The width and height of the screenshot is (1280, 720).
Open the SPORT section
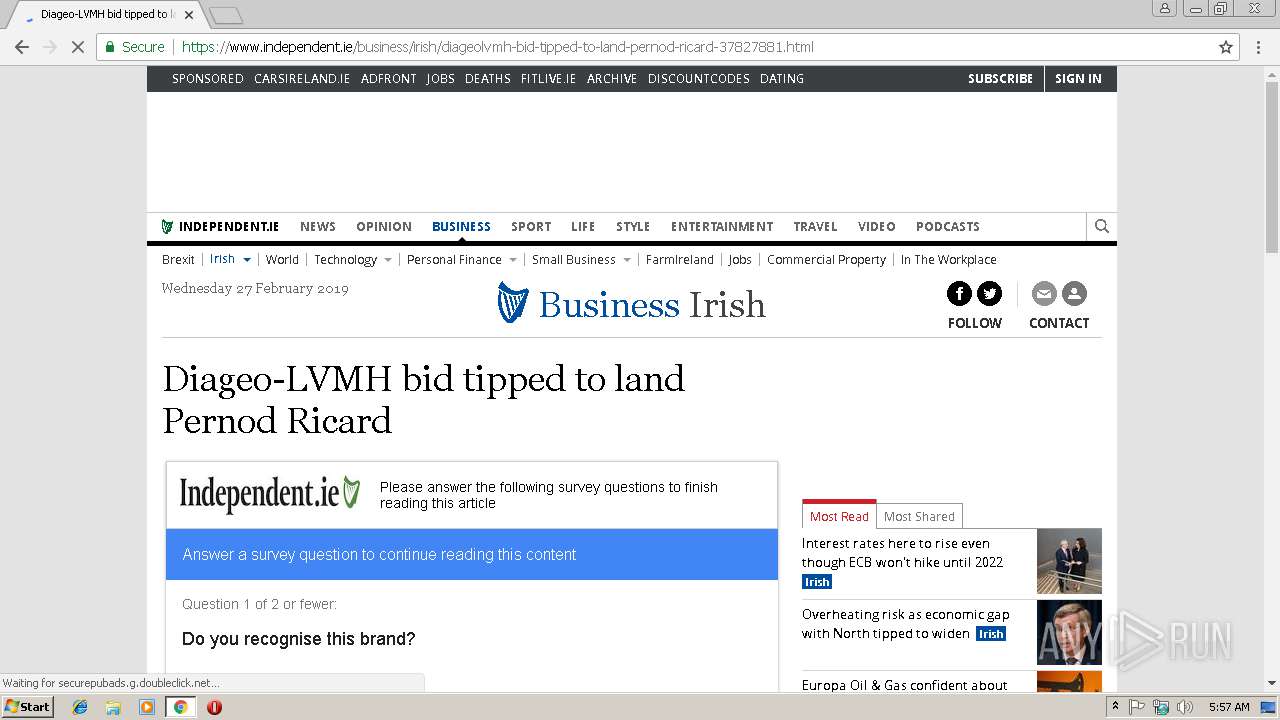531,226
